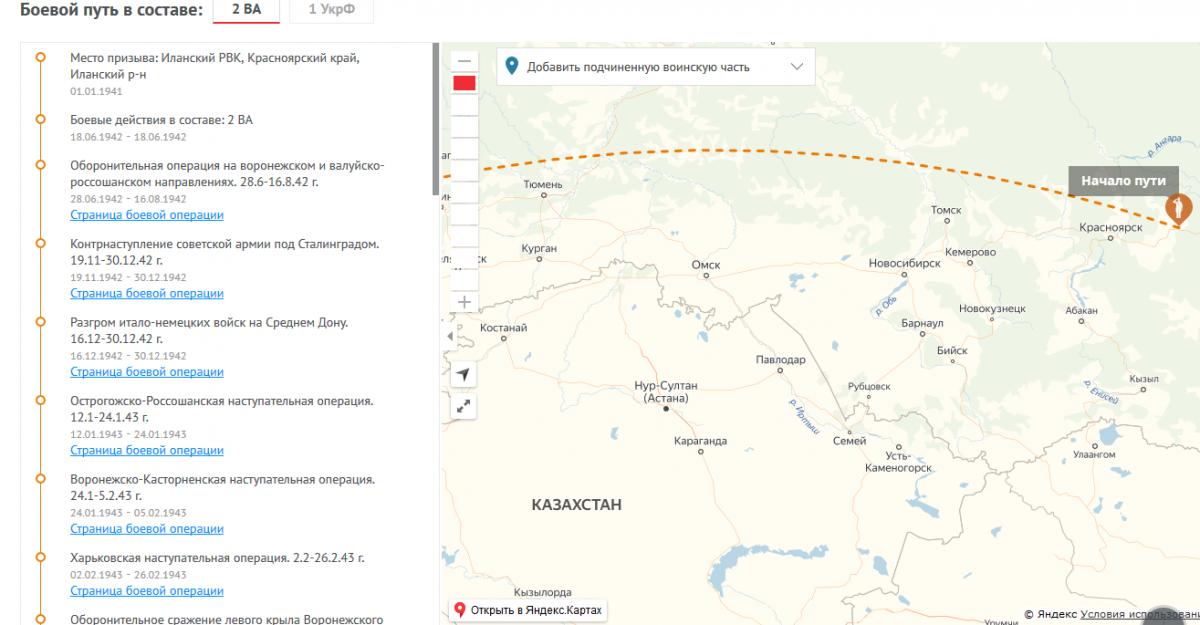The image size is (1200, 625).
Task: Click timeline marker for 'Место призыва' entry
Action: pos(40,57)
